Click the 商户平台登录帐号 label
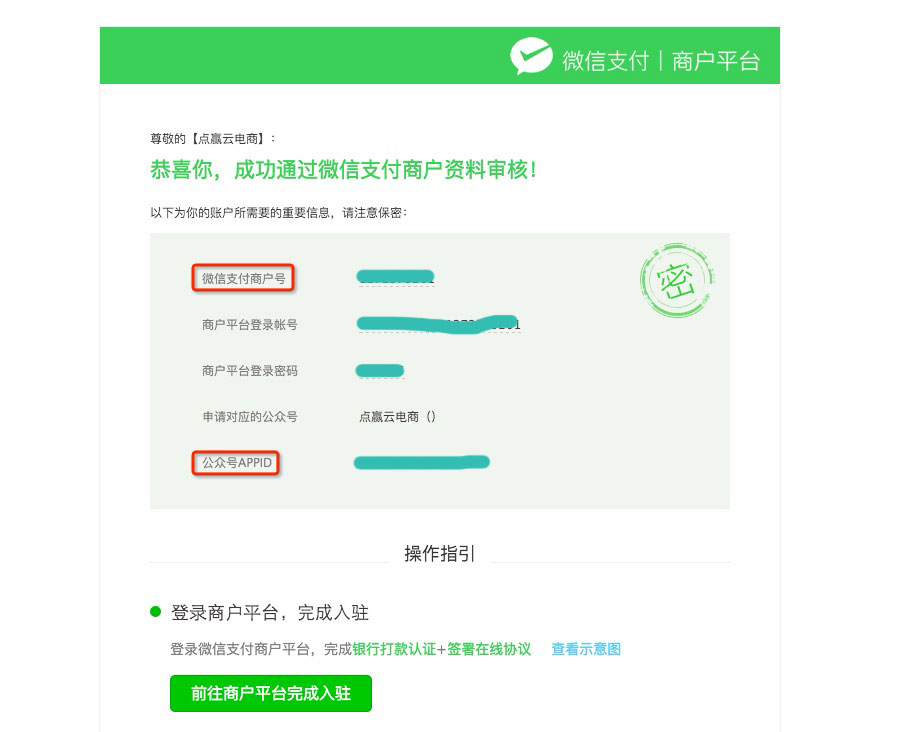 tap(250, 325)
